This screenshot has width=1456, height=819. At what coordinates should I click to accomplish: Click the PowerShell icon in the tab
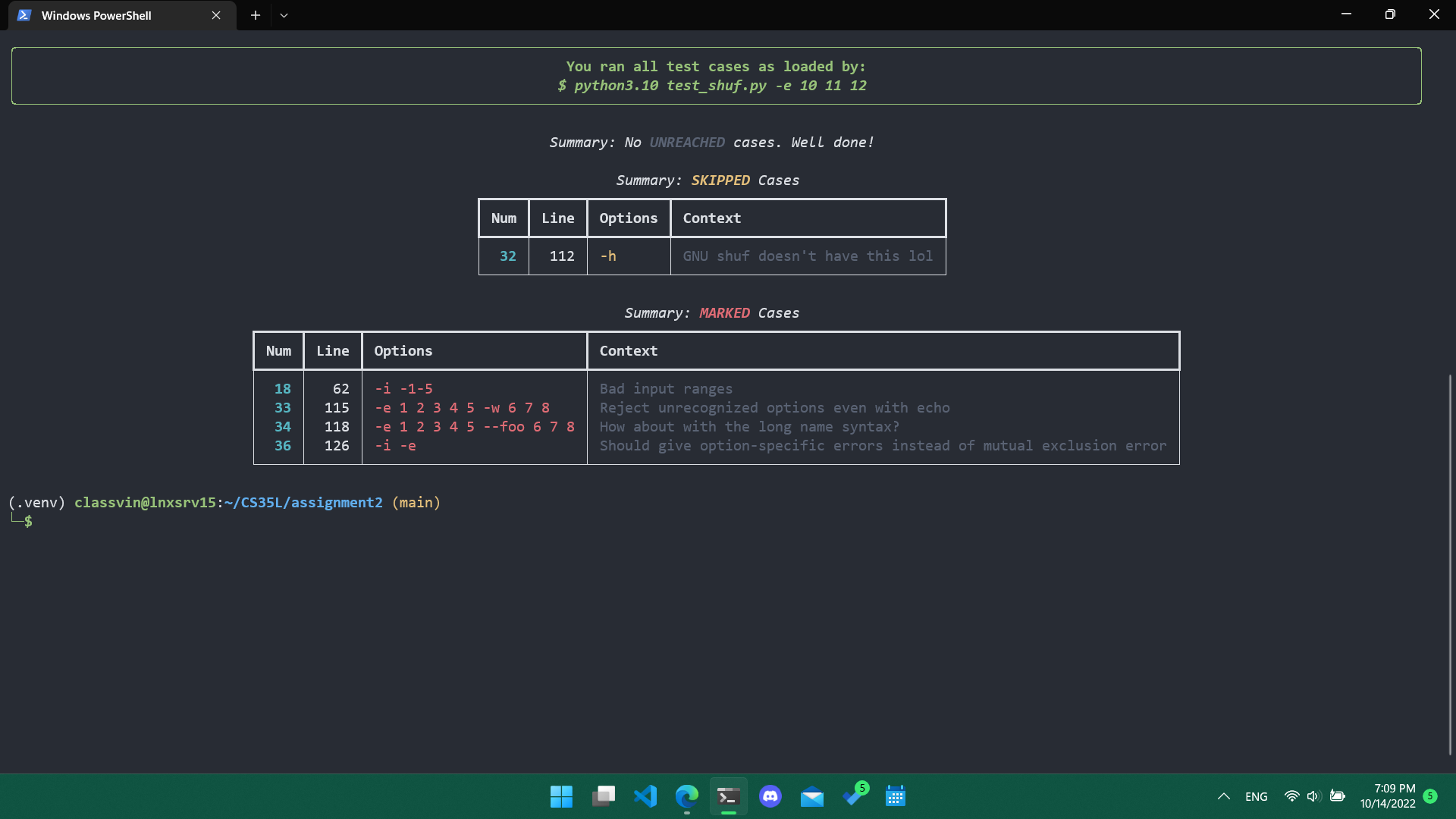24,15
